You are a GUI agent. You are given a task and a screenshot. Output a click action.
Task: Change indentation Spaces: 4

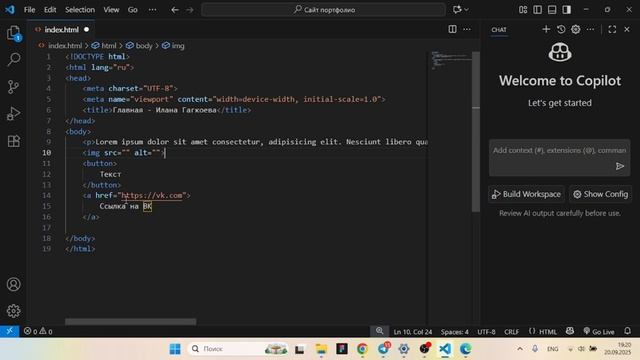(x=454, y=331)
